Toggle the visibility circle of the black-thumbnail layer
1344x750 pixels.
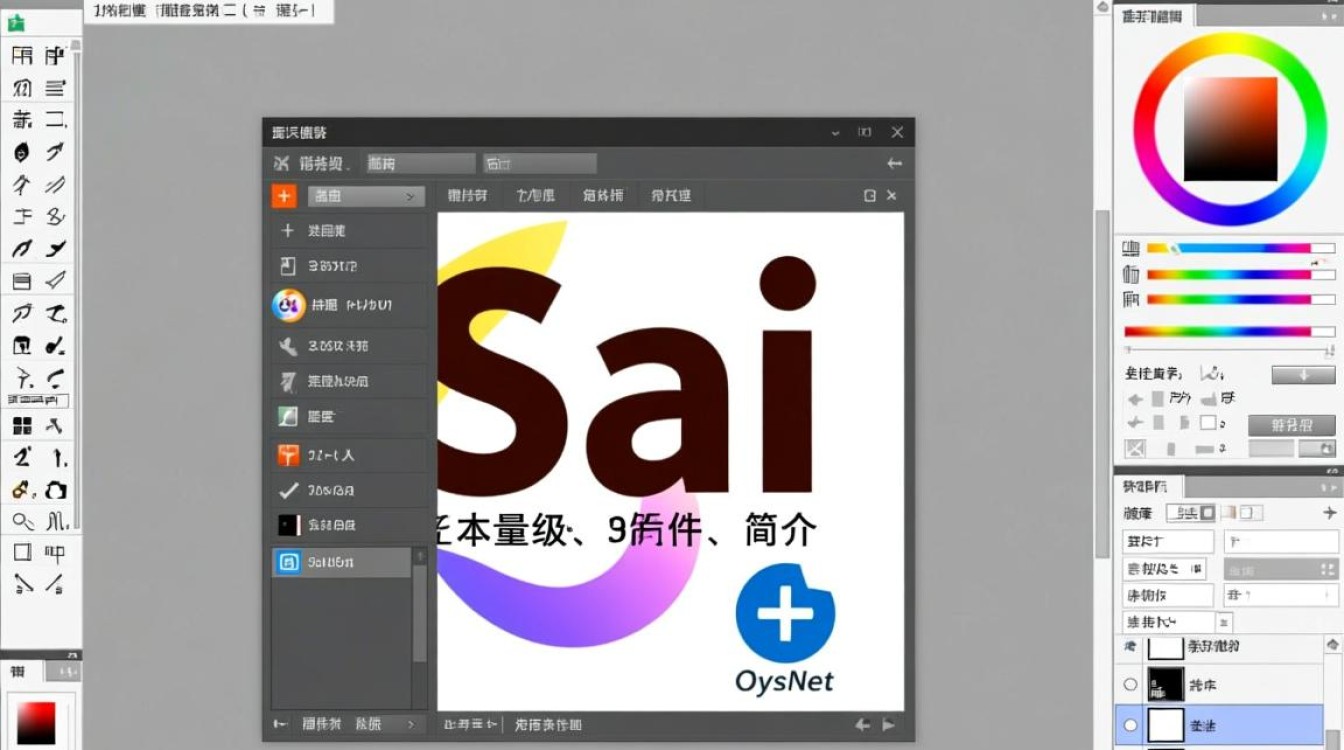tap(1131, 685)
